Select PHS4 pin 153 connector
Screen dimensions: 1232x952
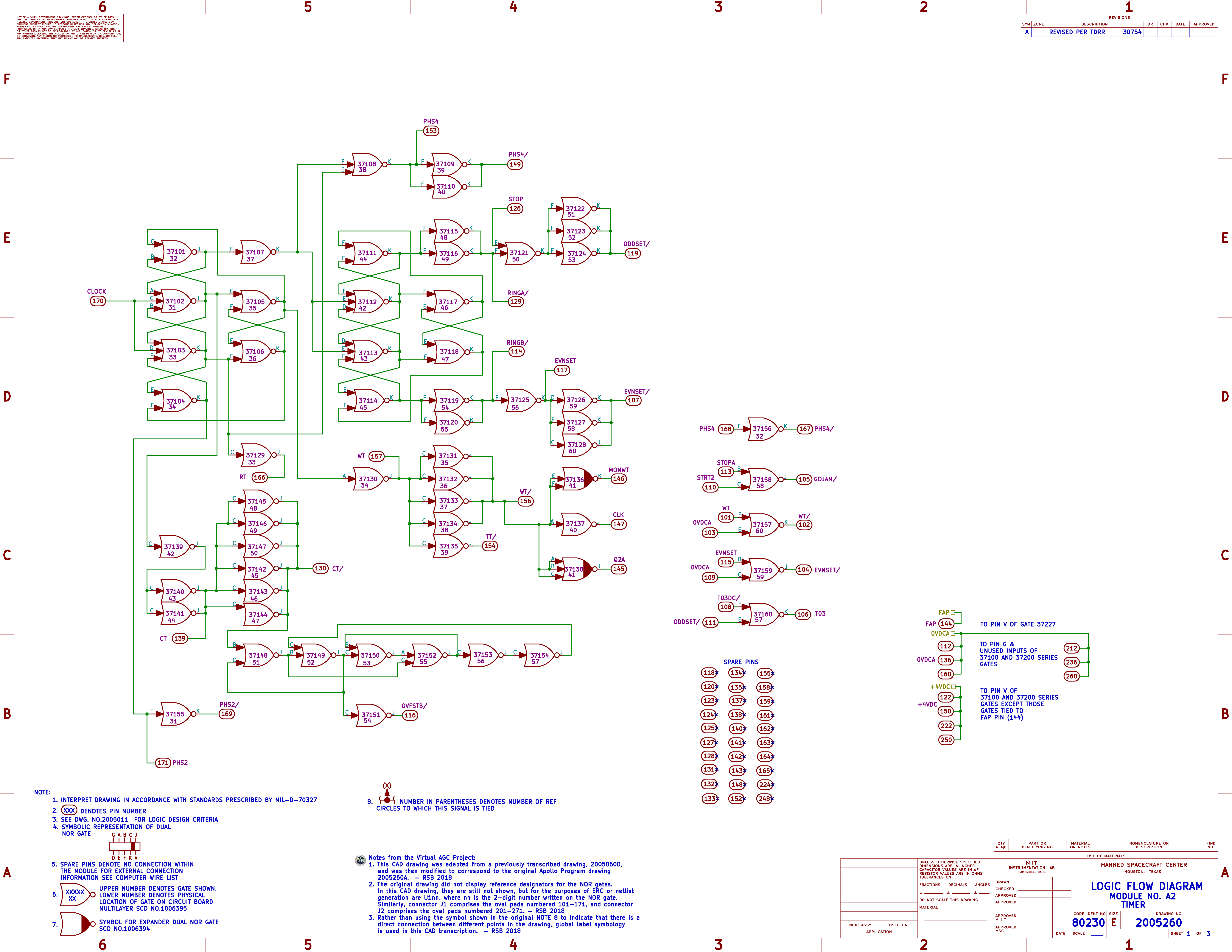(x=431, y=131)
